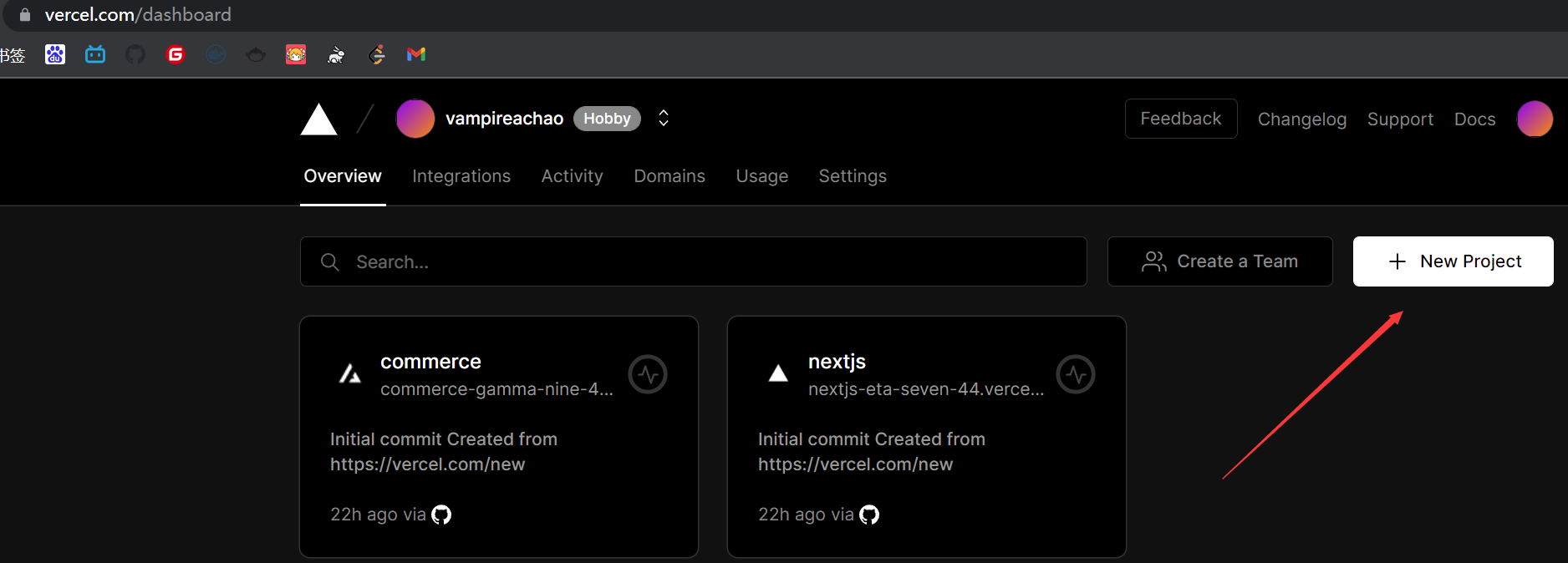The width and height of the screenshot is (1568, 563).
Task: Open the Gmail bookmark icon
Action: coord(416,54)
